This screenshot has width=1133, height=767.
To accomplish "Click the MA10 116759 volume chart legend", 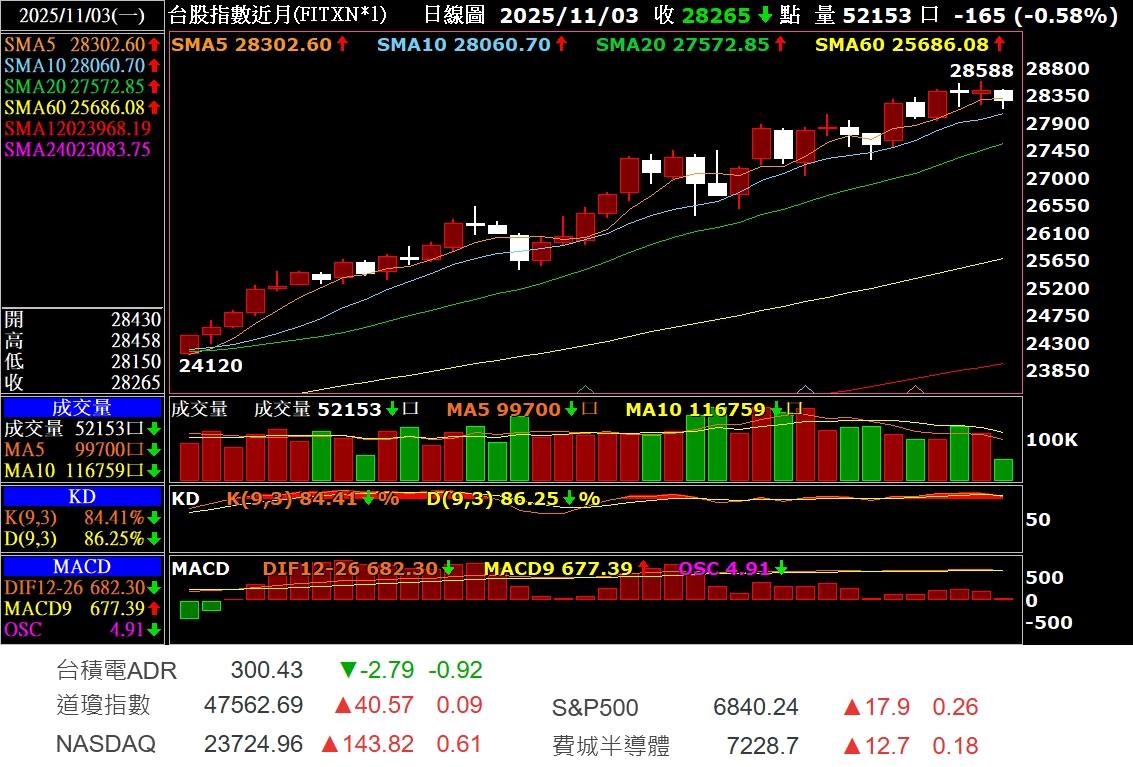I will coord(714,409).
